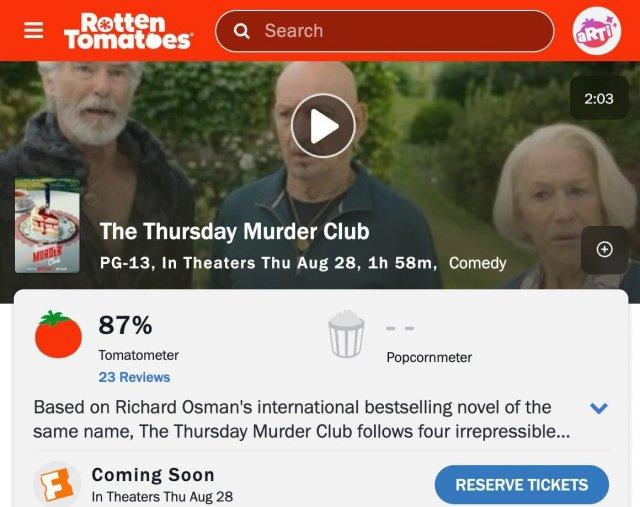
Task: Open The Thursday Murder Club poster thumbnail
Action: [x=47, y=225]
